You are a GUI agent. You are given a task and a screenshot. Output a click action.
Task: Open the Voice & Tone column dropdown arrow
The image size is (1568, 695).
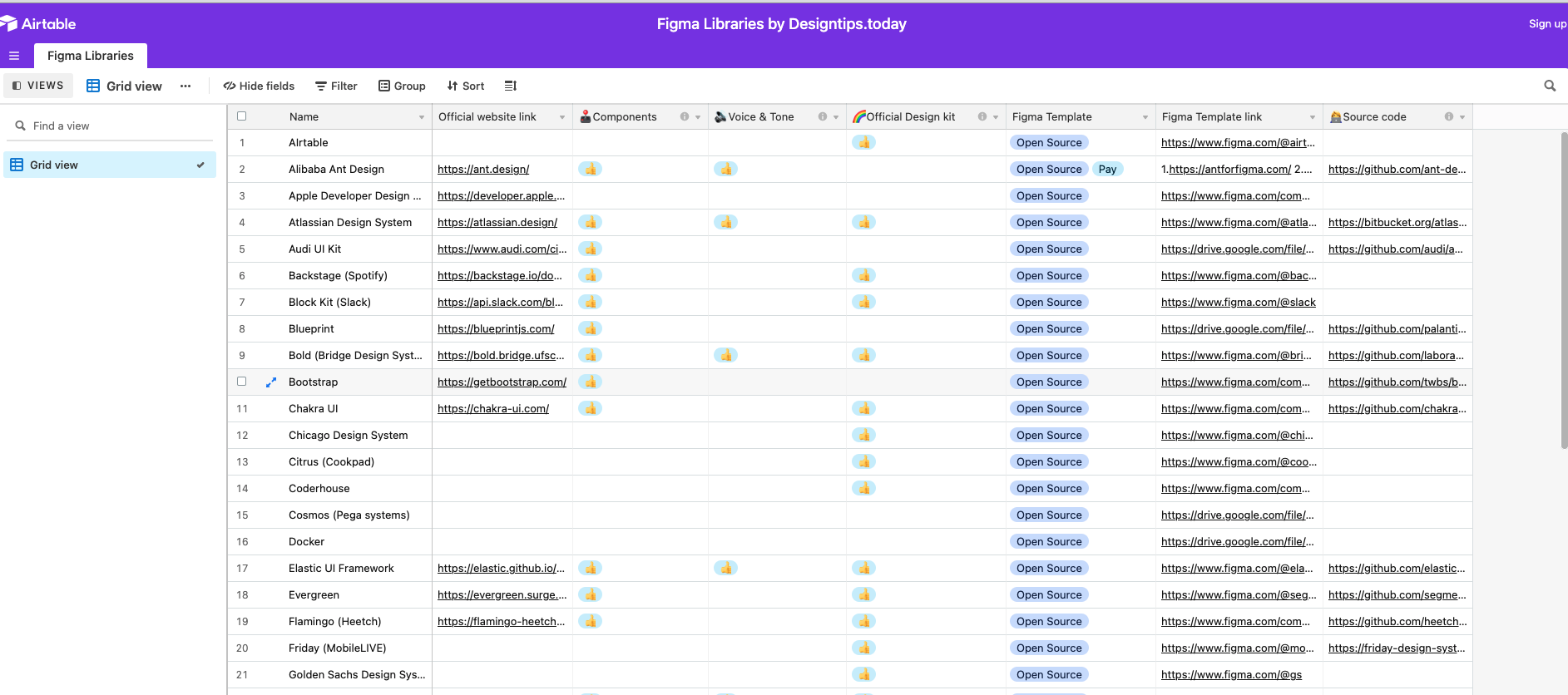[836, 117]
